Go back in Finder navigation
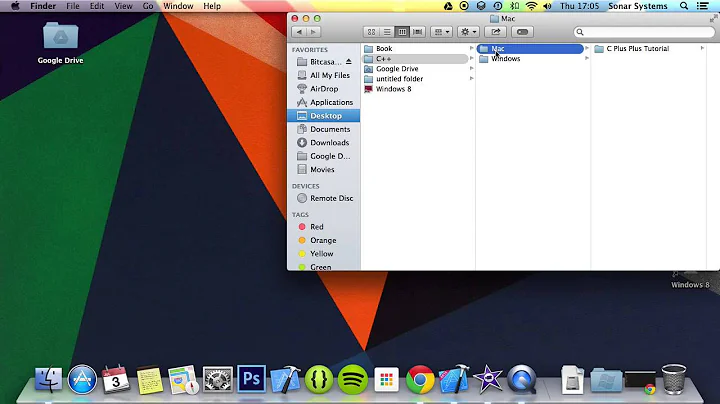The image size is (720, 404). [299, 32]
